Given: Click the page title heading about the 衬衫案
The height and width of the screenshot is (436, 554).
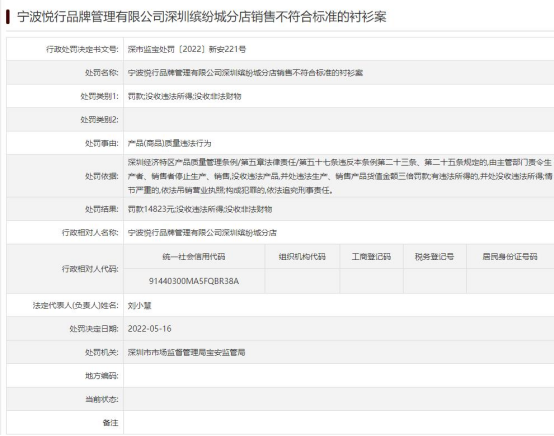Looking at the screenshot, I should [x=202, y=17].
